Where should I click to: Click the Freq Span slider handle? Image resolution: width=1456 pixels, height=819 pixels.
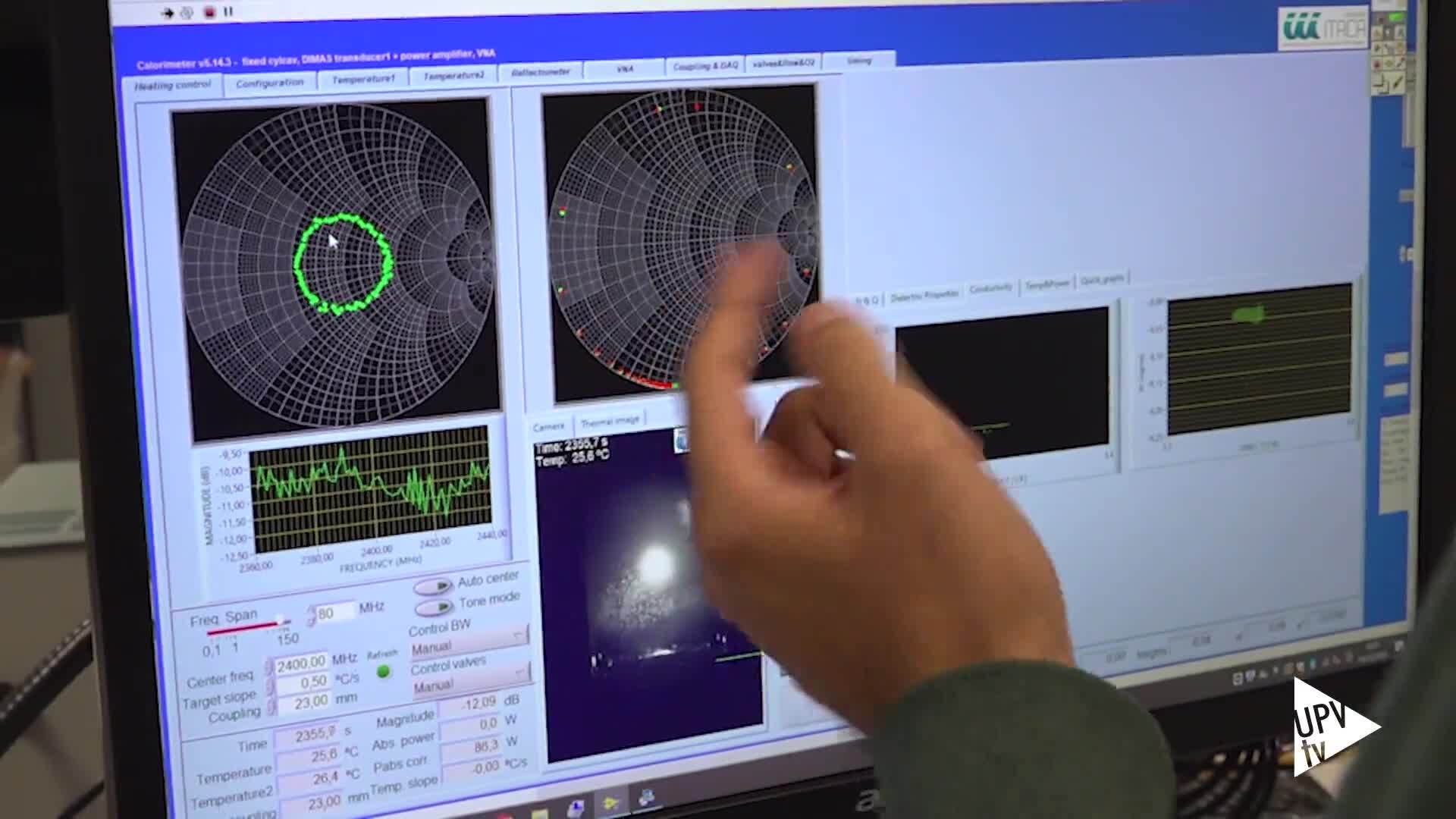281,621
